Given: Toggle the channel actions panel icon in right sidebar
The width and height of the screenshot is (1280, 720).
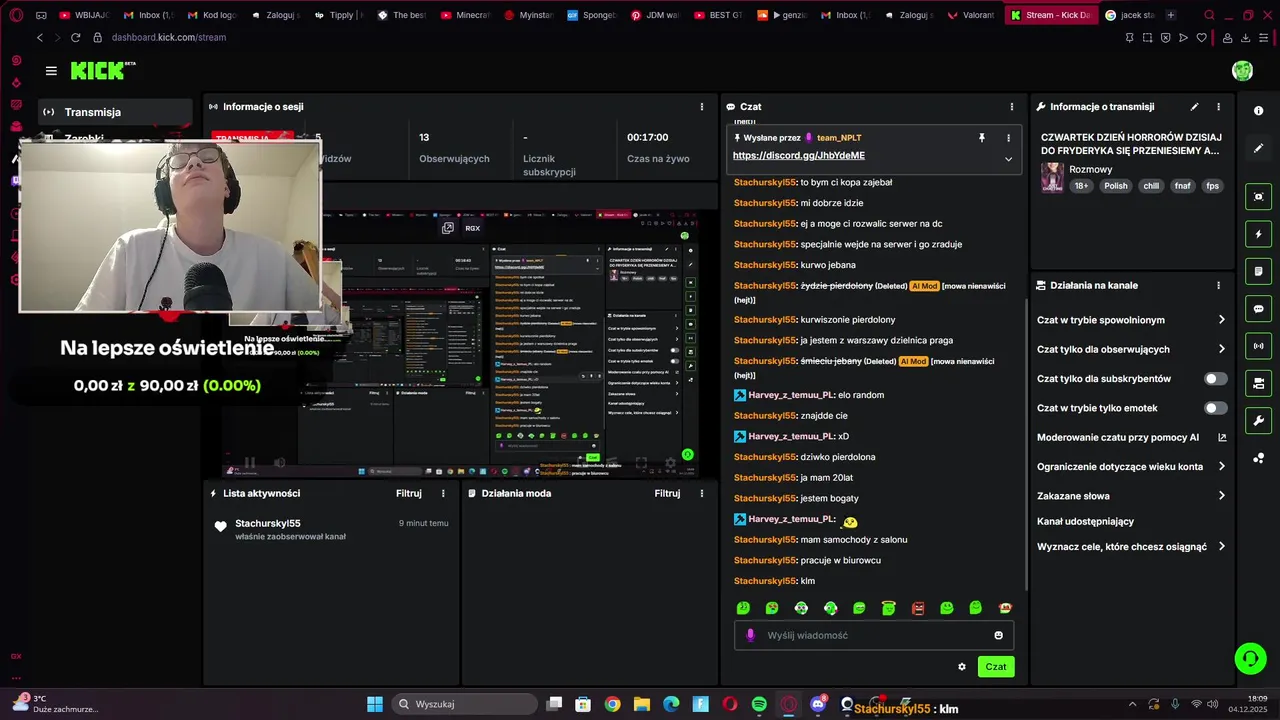Looking at the screenshot, I should click(x=1258, y=383).
